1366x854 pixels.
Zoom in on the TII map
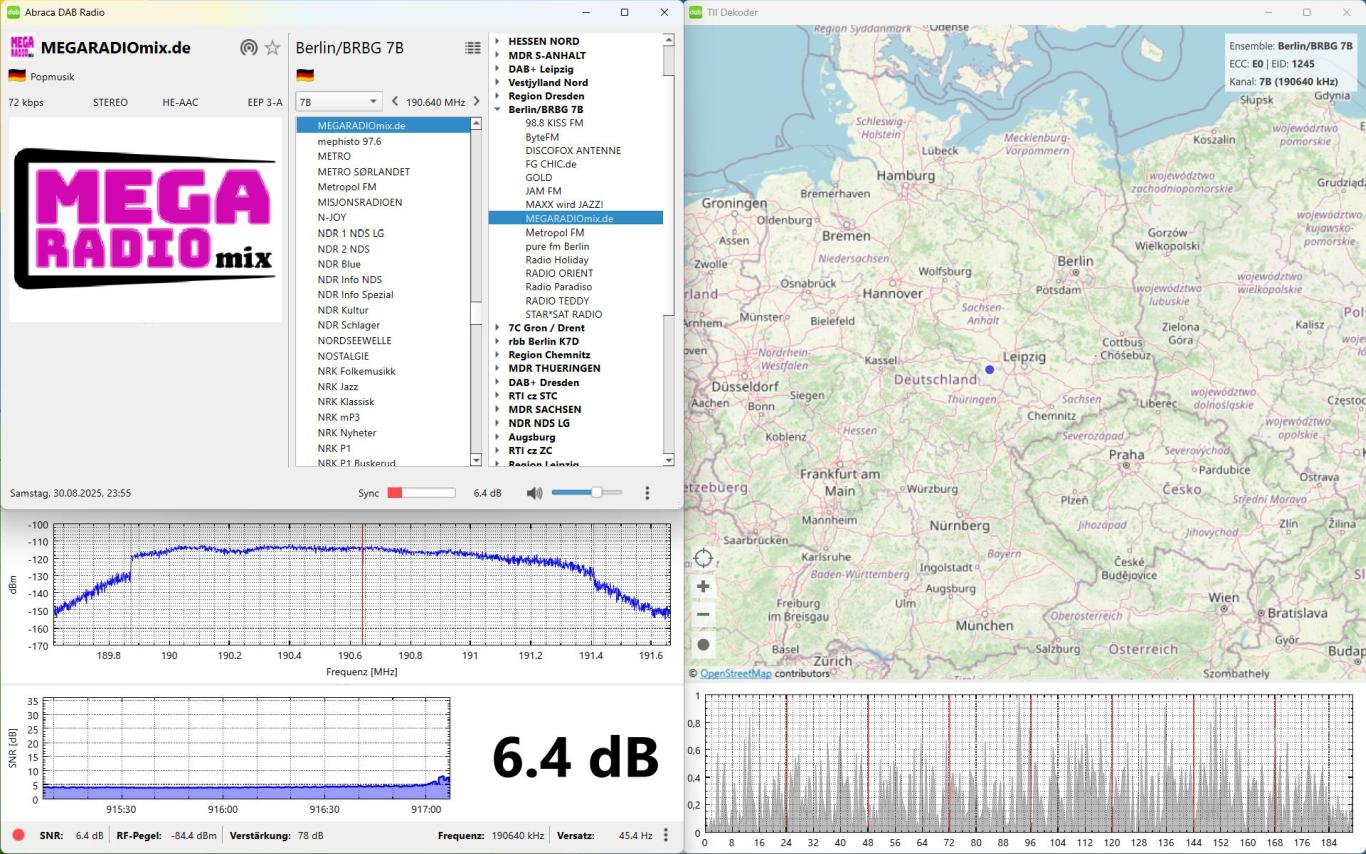coord(703,587)
